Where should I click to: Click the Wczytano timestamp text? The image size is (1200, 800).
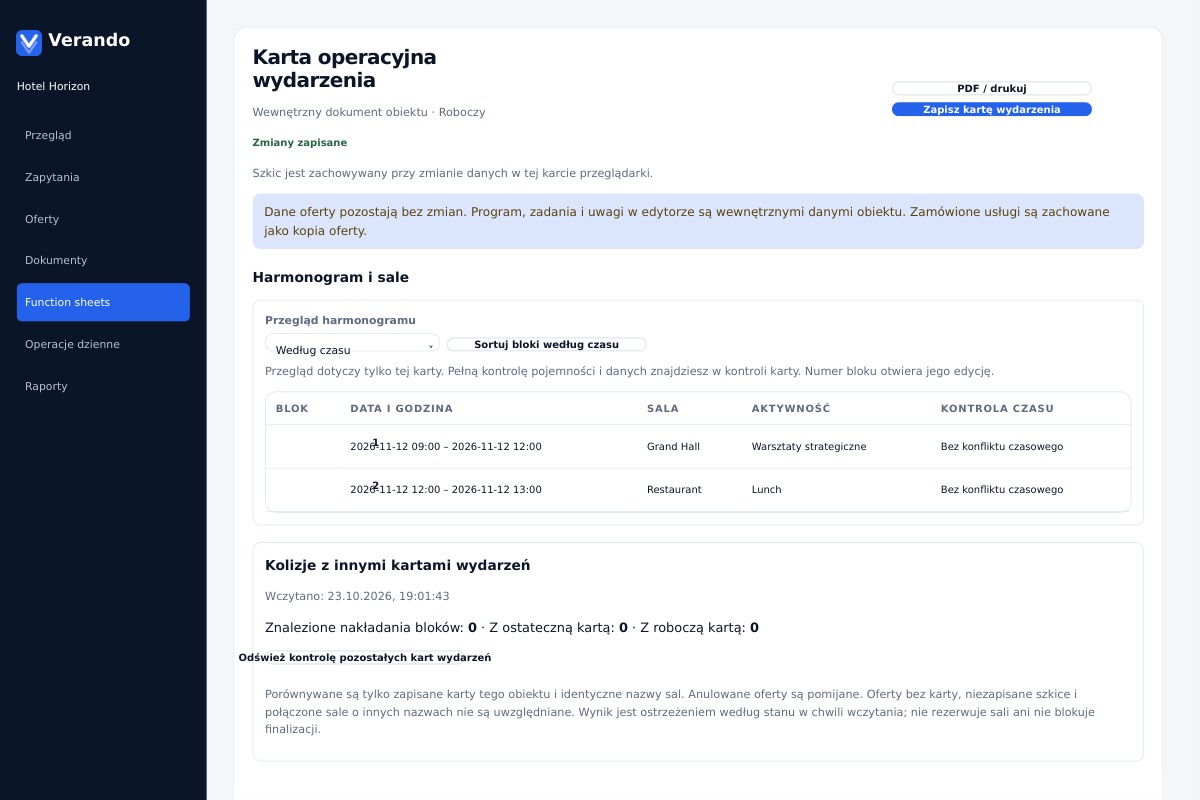click(x=357, y=596)
